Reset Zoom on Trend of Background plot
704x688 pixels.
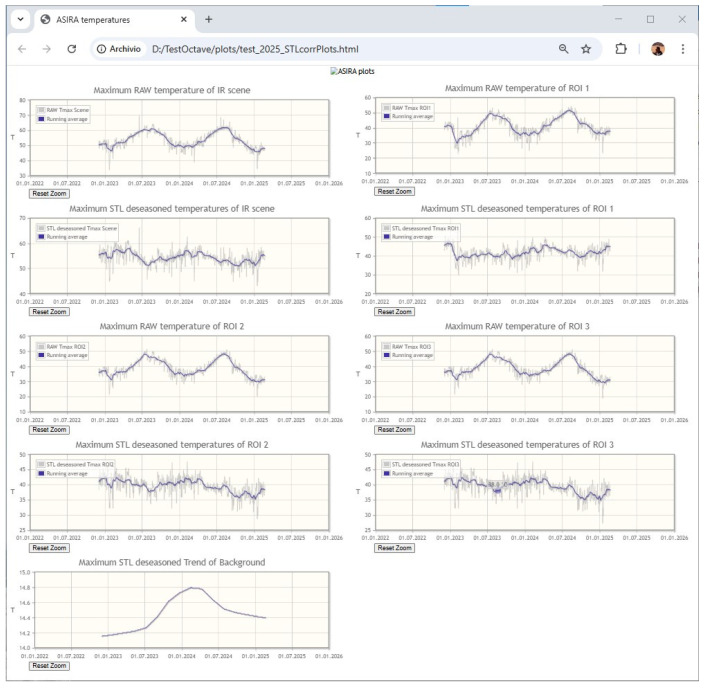click(49, 666)
